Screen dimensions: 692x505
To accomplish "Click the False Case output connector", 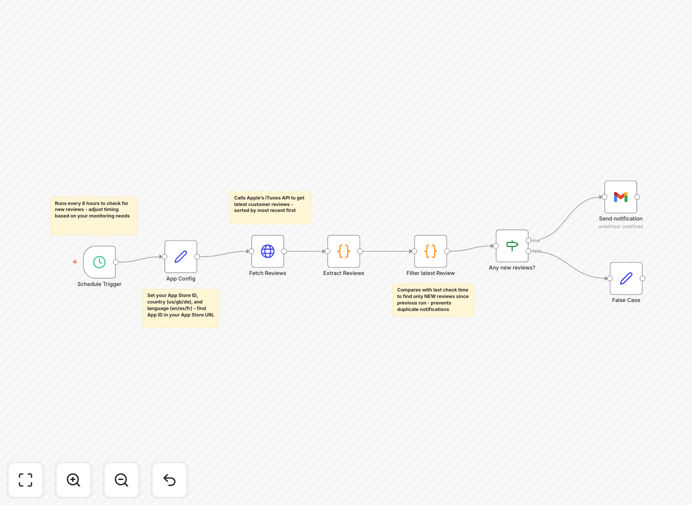I will (x=643, y=279).
